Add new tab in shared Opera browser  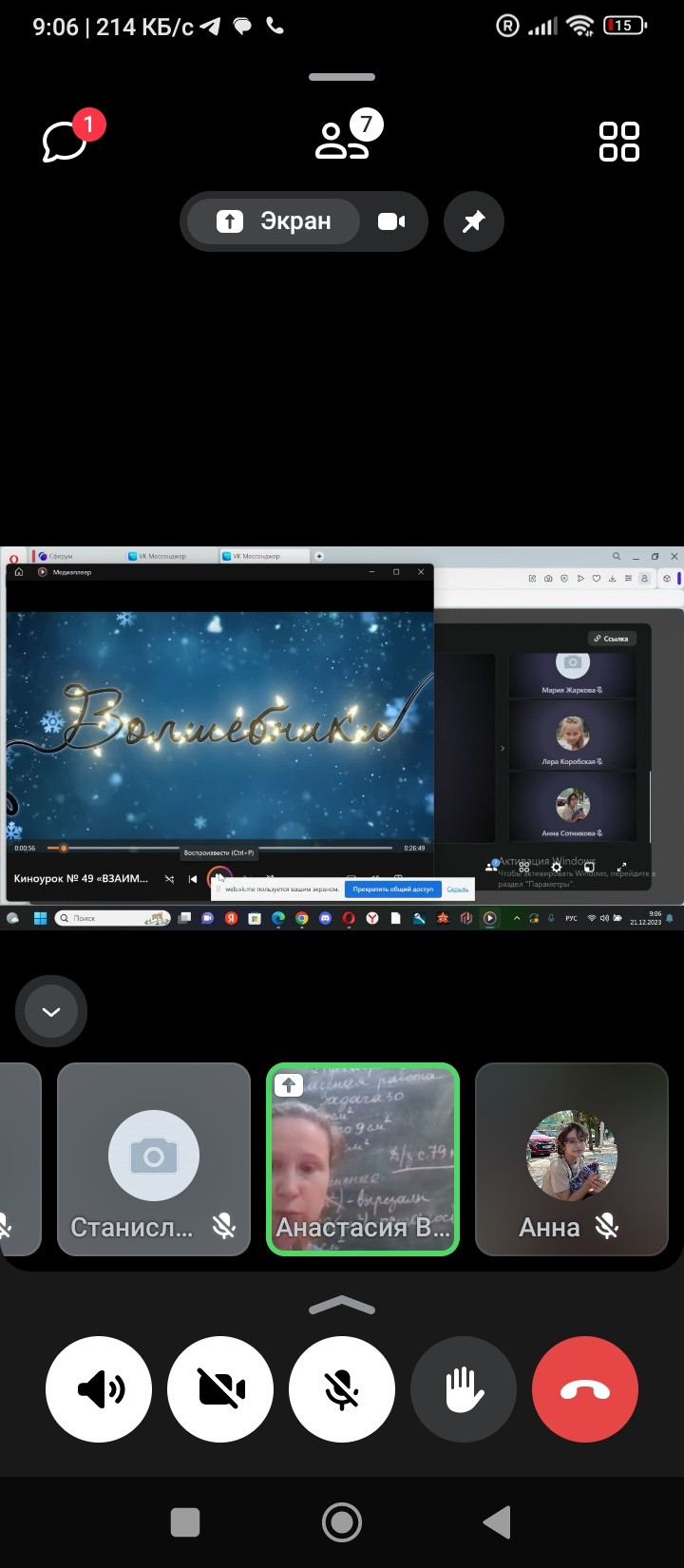pos(319,556)
